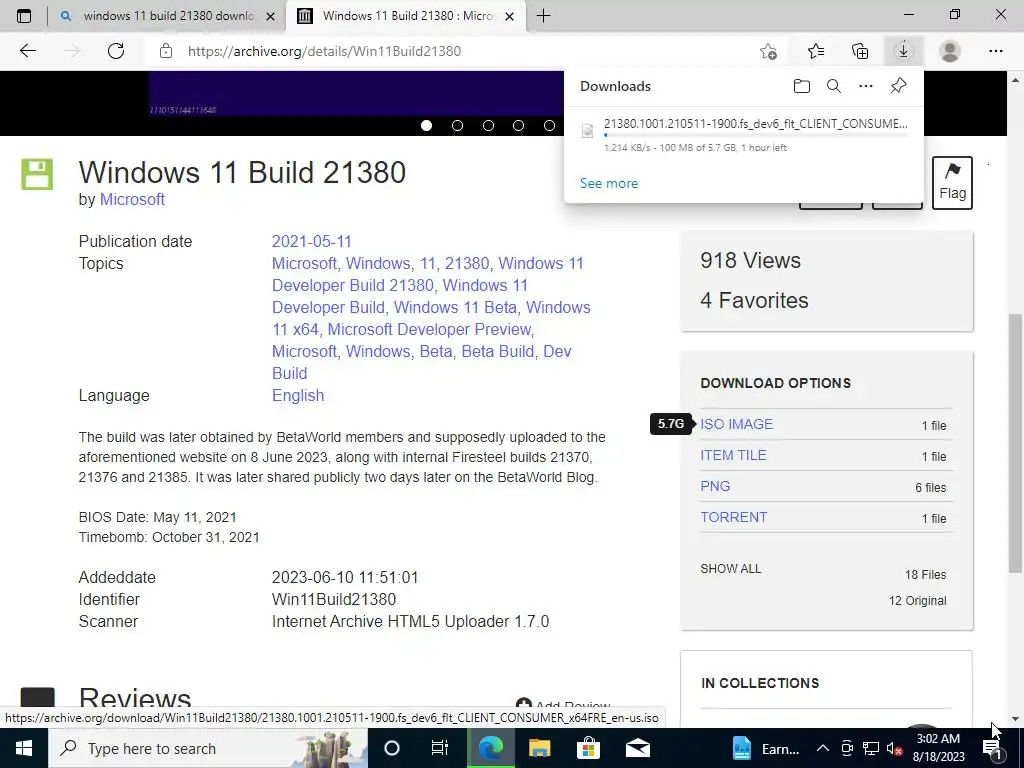This screenshot has width=1024, height=768.
Task: Open the PNG download option
Action: click(x=715, y=487)
